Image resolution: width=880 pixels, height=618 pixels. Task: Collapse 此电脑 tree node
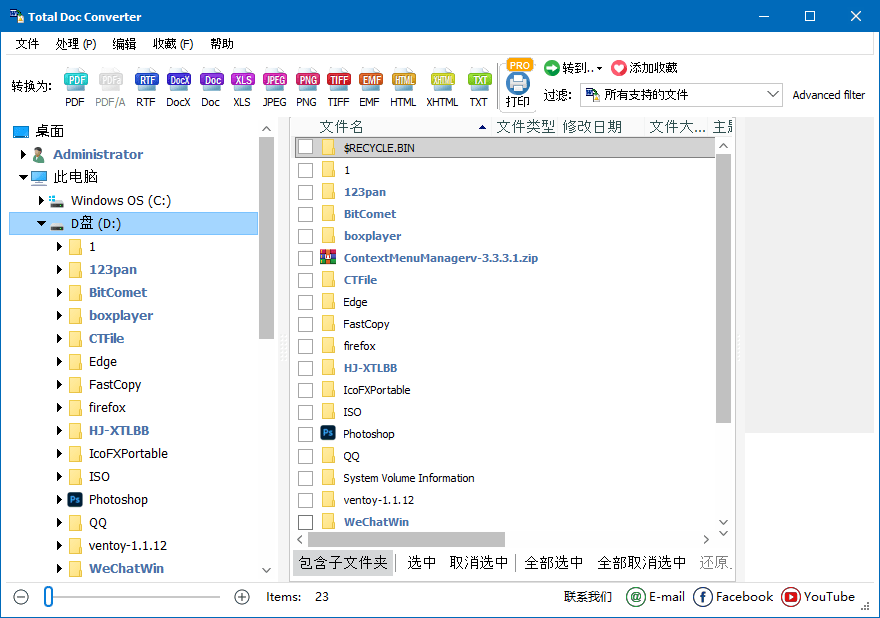tap(23, 177)
